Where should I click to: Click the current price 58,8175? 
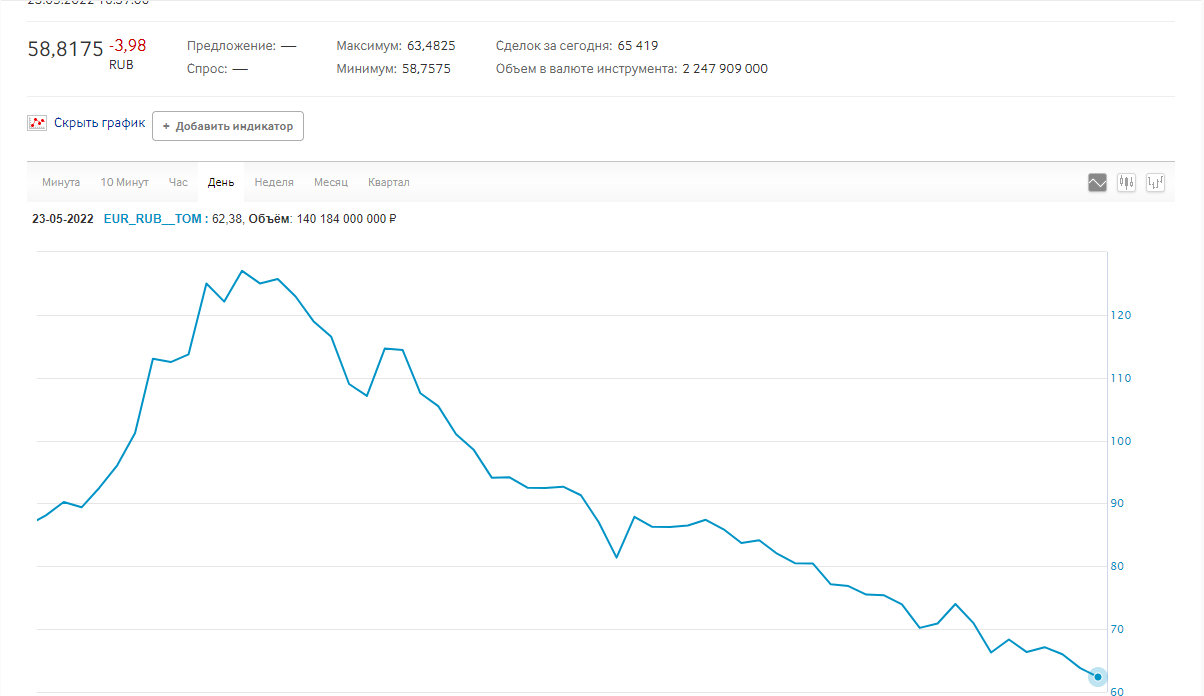pyautogui.click(x=65, y=49)
